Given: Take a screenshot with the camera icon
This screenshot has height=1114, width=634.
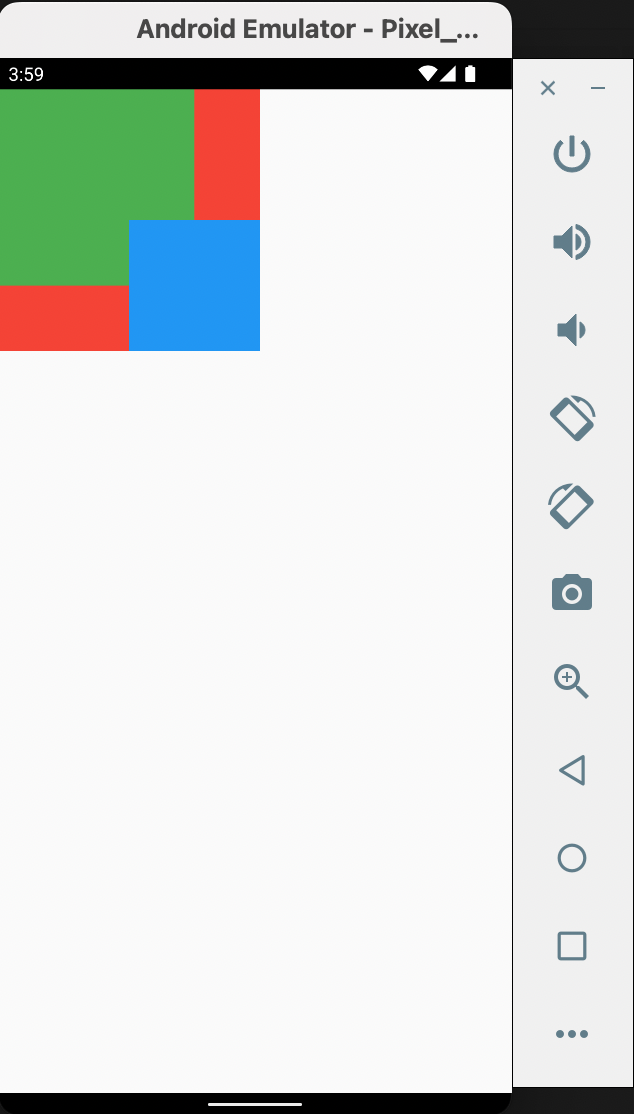Looking at the screenshot, I should coord(571,593).
